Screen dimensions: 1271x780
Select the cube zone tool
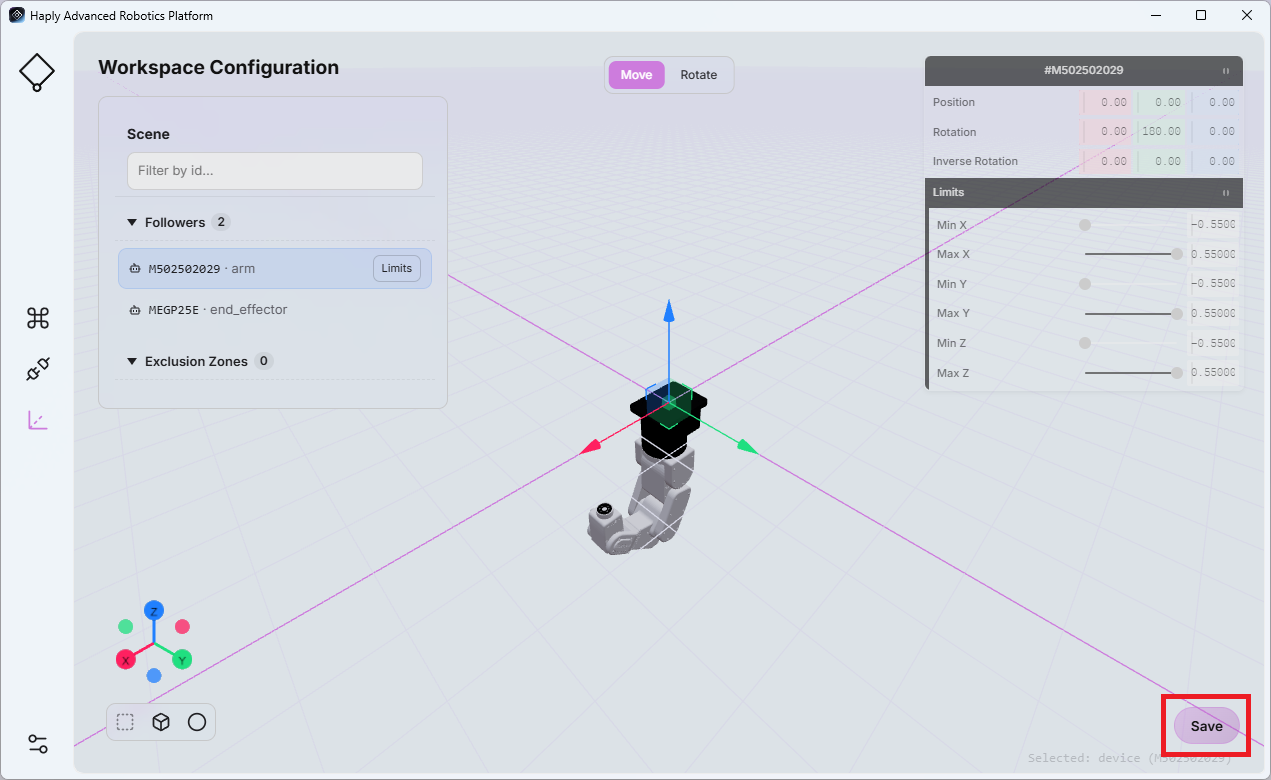click(161, 722)
